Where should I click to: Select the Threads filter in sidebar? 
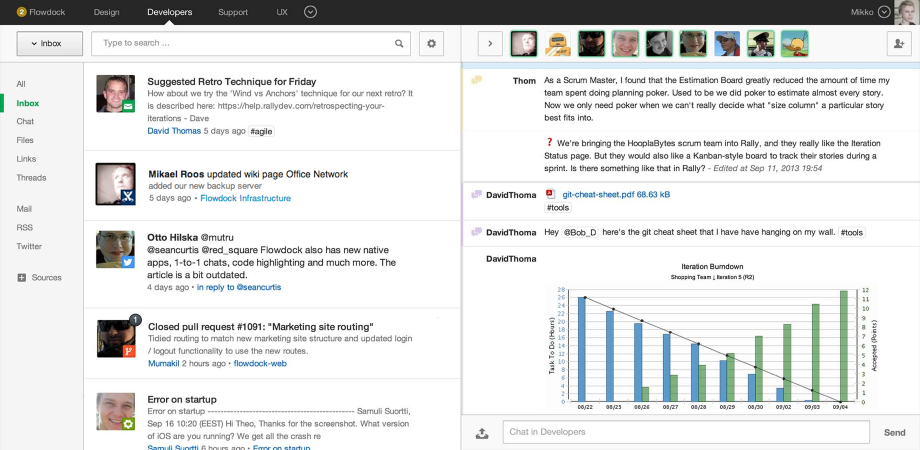31,178
